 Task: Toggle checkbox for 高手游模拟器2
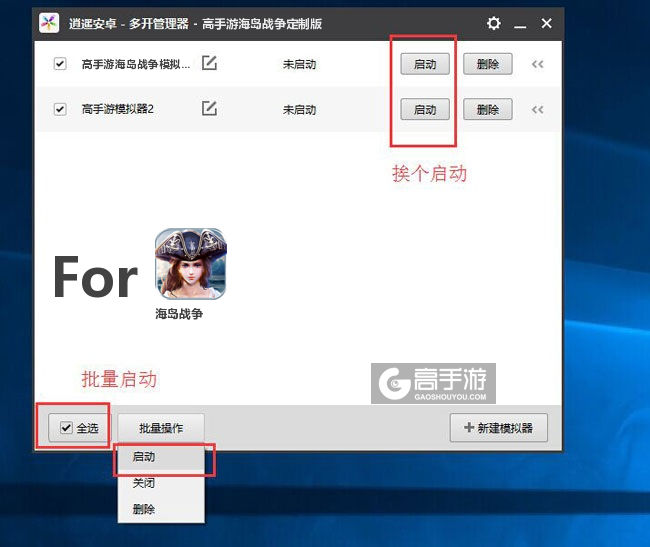pyautogui.click(x=60, y=109)
